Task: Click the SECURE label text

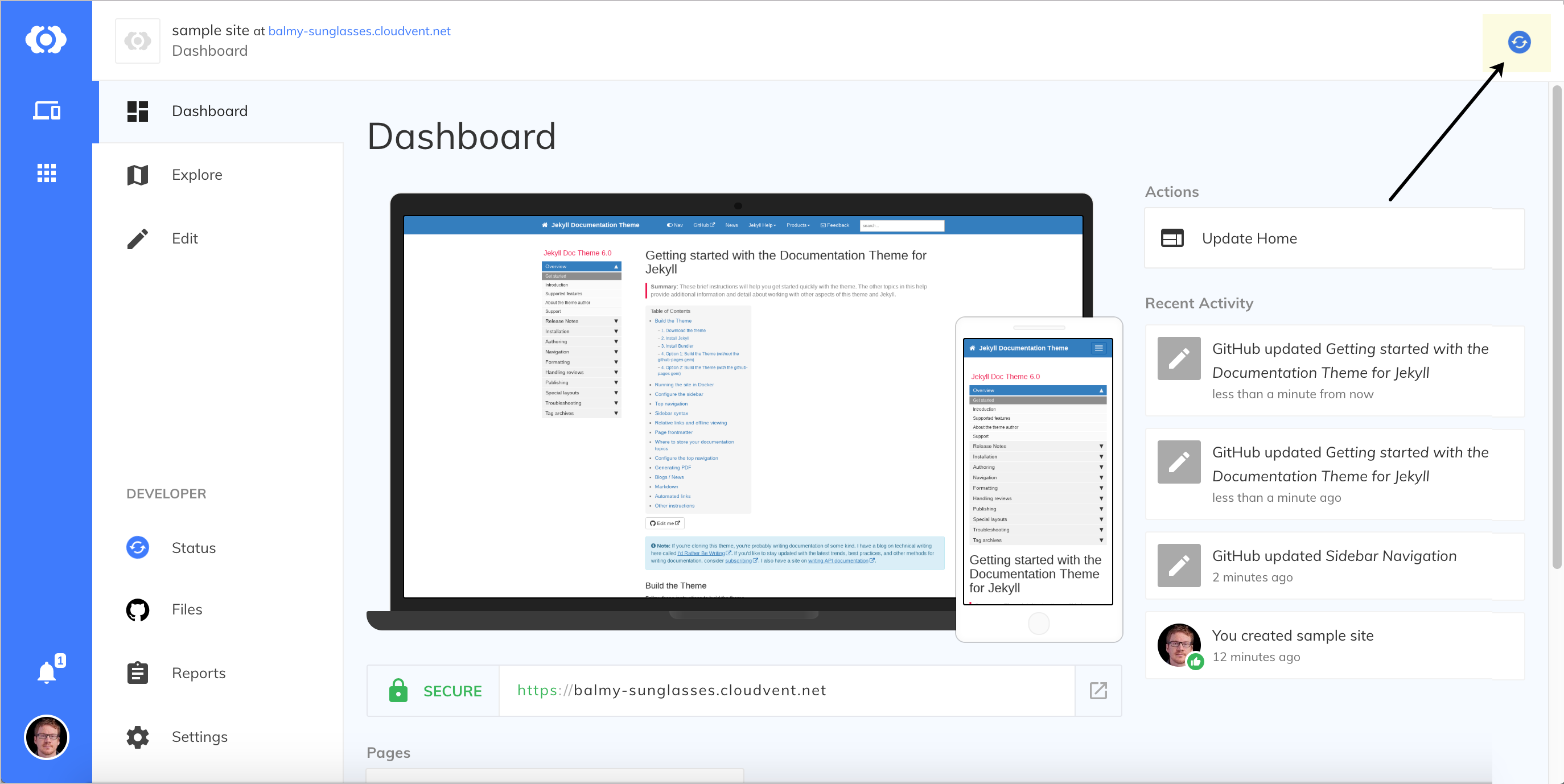Action: coord(452,691)
